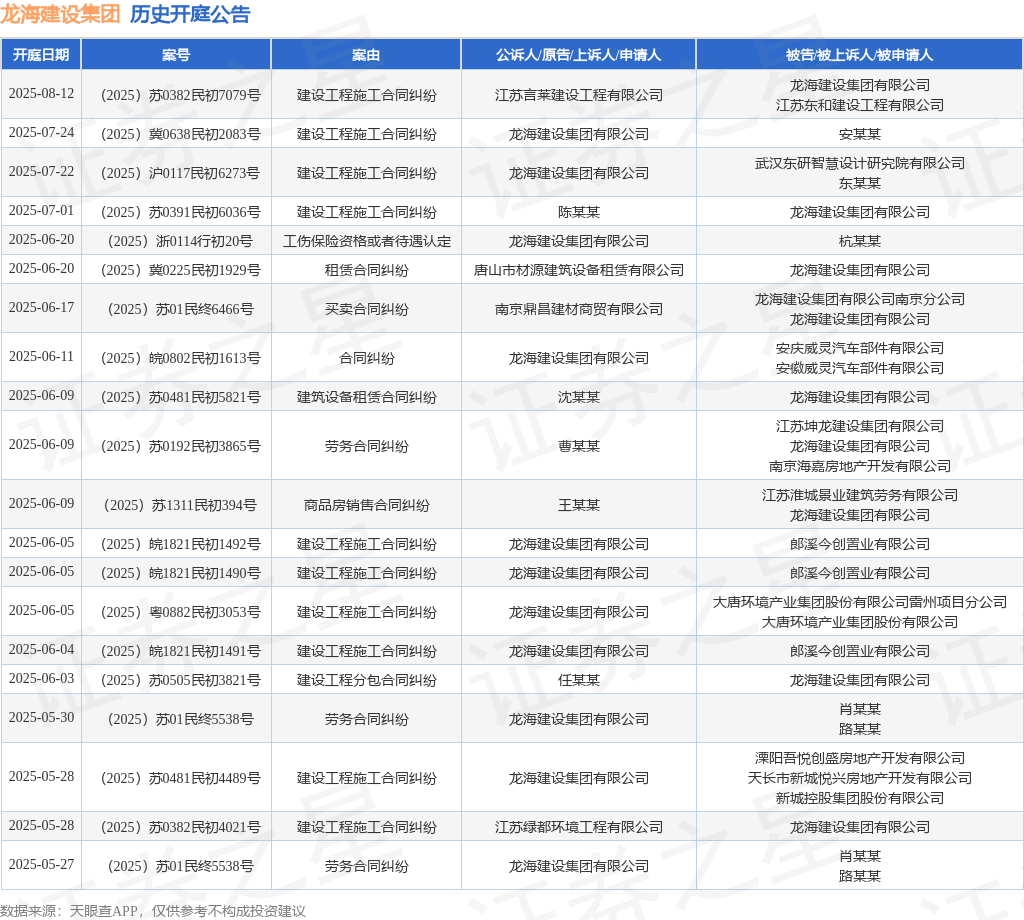Viewport: 1024px width, 920px height.
Task: Click defendant 安某某
Action: coord(859,135)
